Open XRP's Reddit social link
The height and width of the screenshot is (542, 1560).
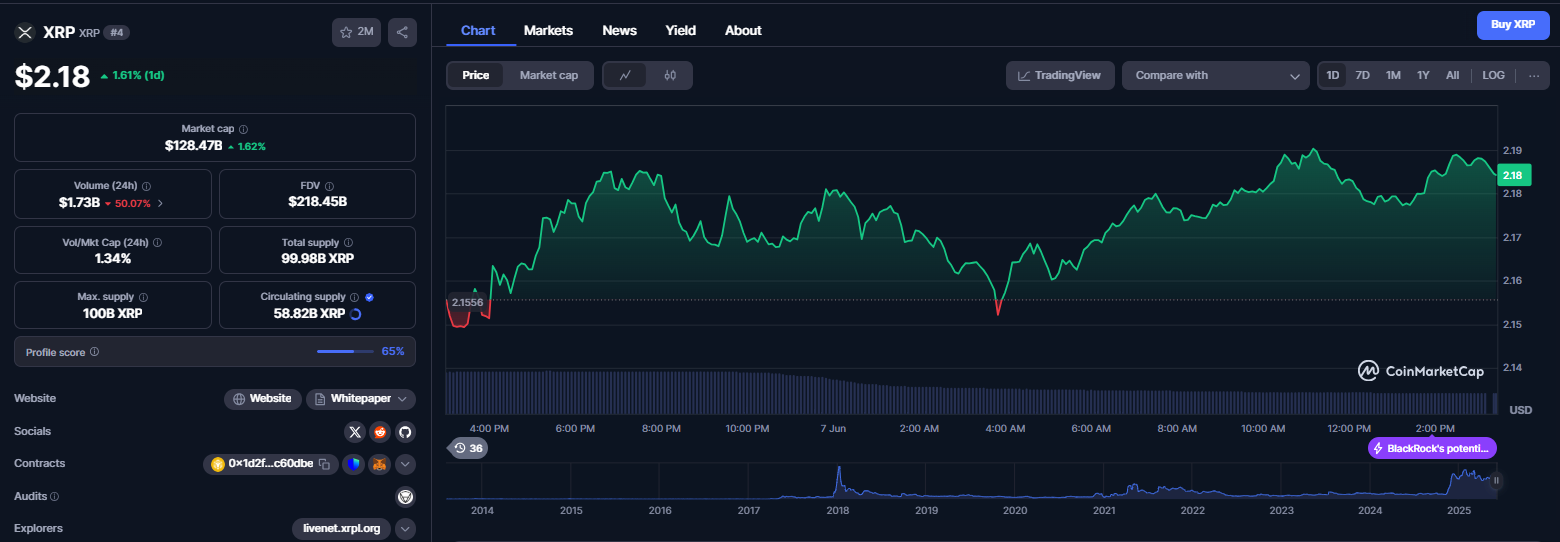[x=379, y=432]
